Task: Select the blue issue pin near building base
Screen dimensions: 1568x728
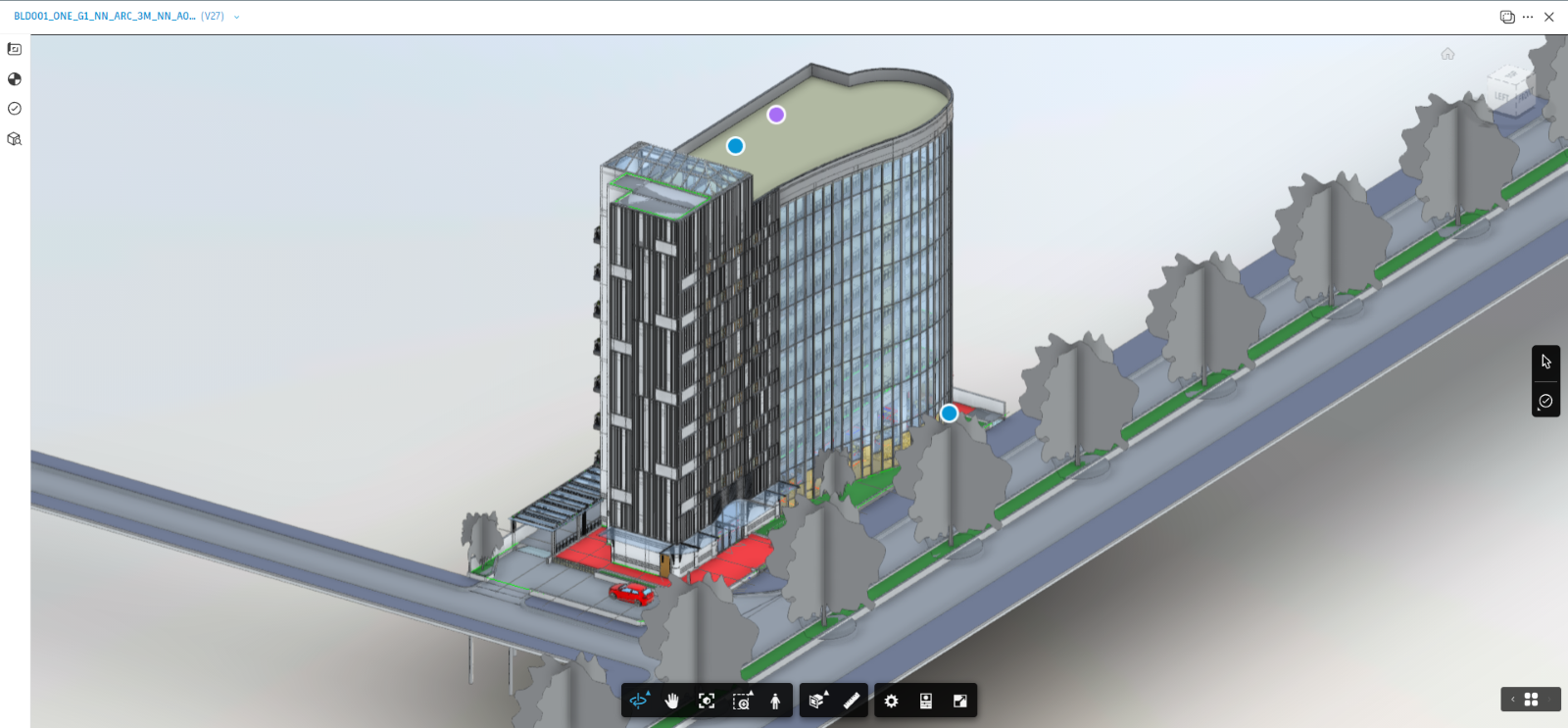Action: coord(949,413)
